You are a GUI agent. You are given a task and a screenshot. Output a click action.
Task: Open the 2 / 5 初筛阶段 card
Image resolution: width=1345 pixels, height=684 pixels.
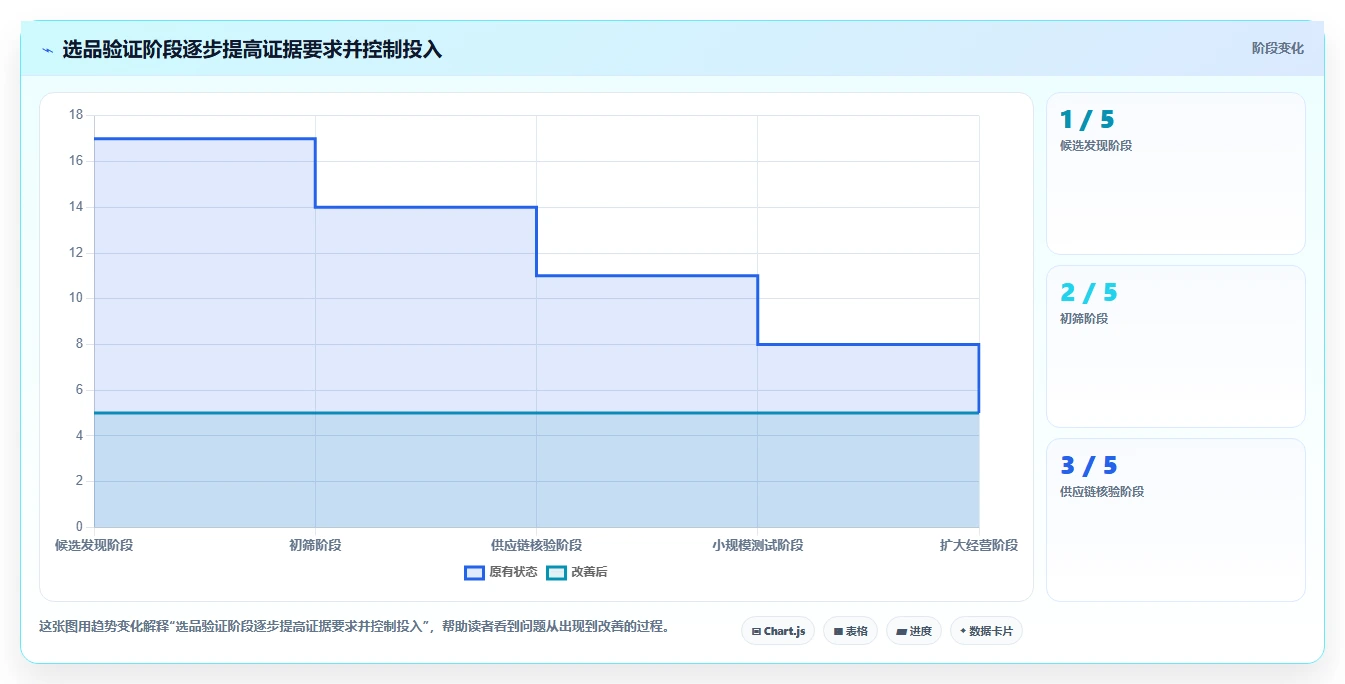coord(1176,346)
